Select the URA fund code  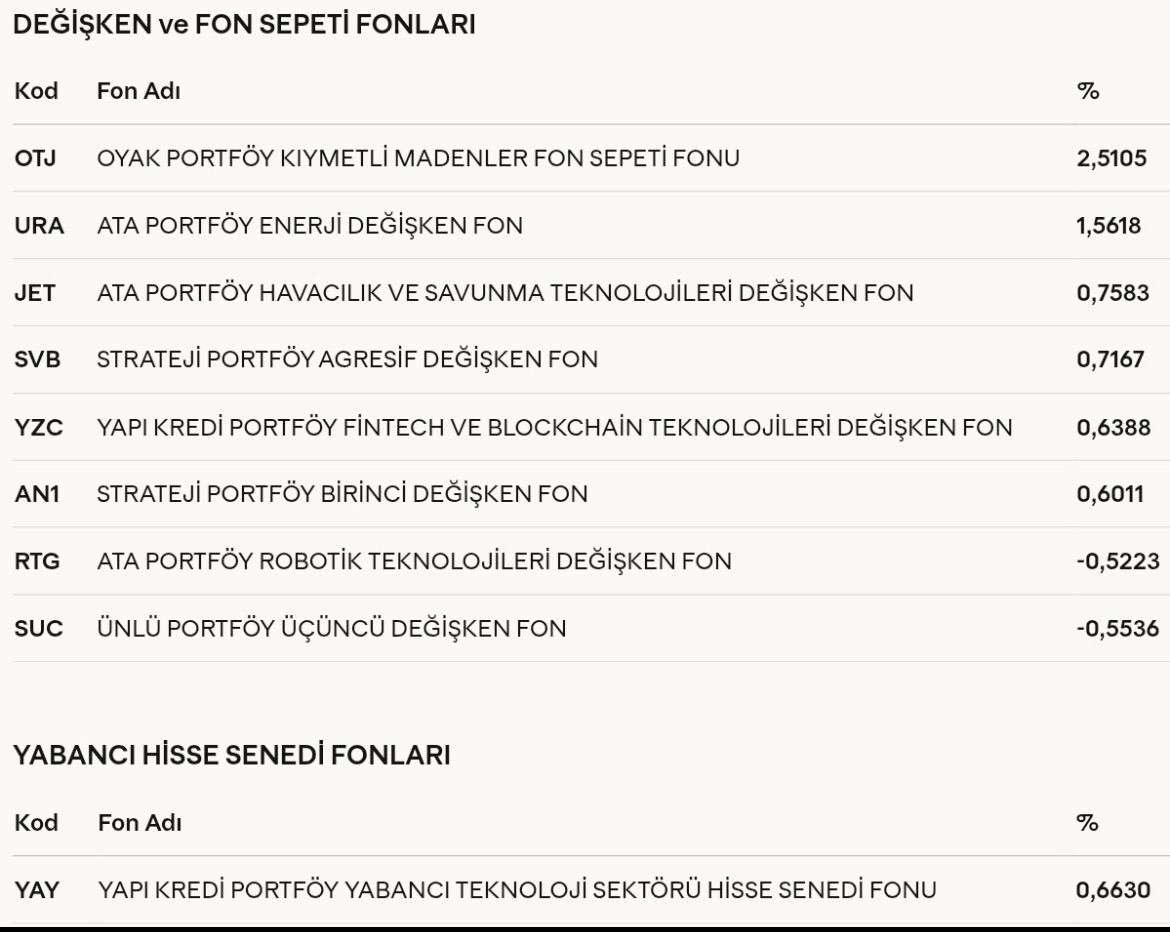pos(39,226)
